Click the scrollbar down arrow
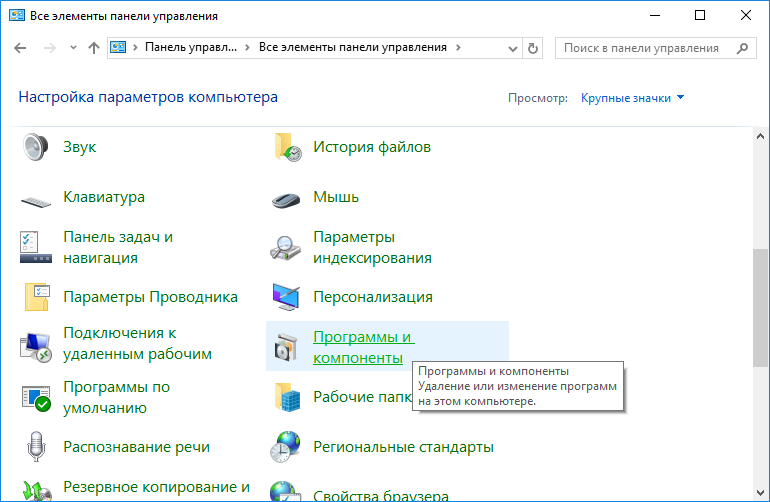 coord(760,493)
